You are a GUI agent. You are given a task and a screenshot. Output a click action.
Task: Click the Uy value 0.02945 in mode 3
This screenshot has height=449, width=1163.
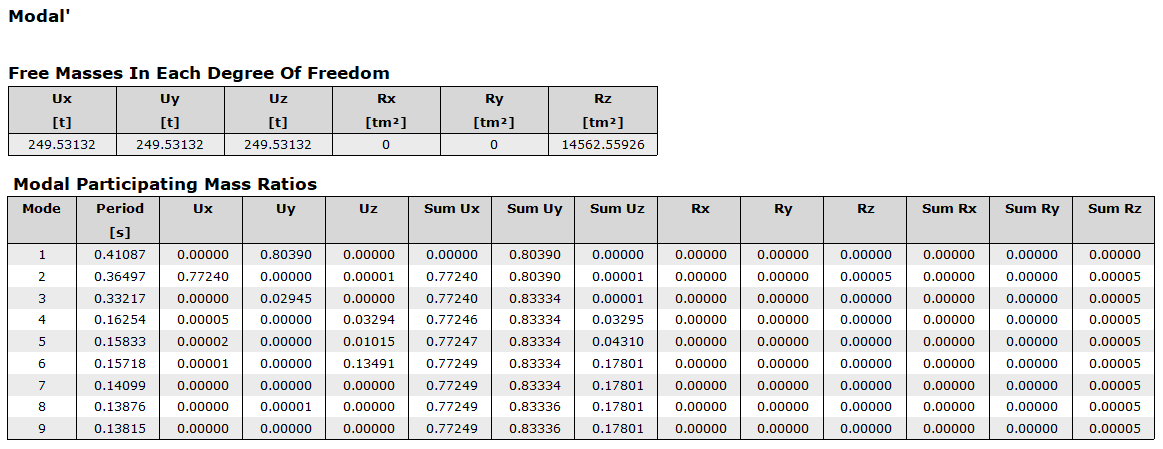point(285,298)
